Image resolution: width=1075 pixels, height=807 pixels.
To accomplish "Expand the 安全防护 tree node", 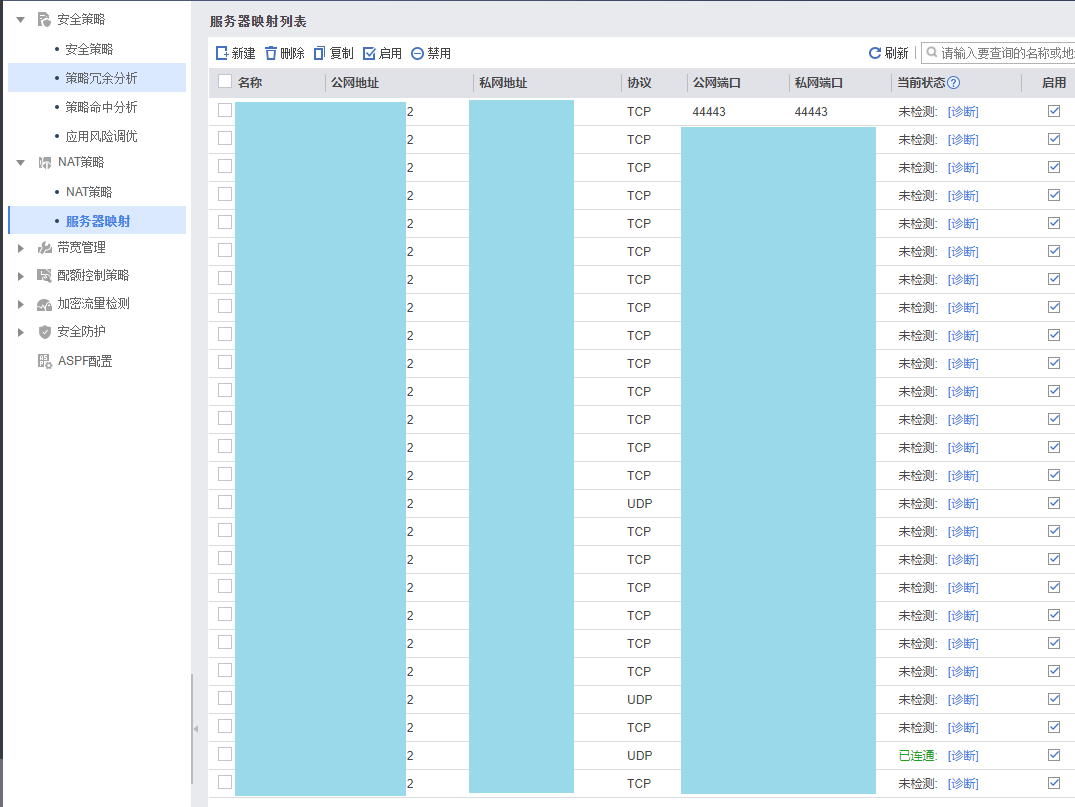I will (21, 332).
